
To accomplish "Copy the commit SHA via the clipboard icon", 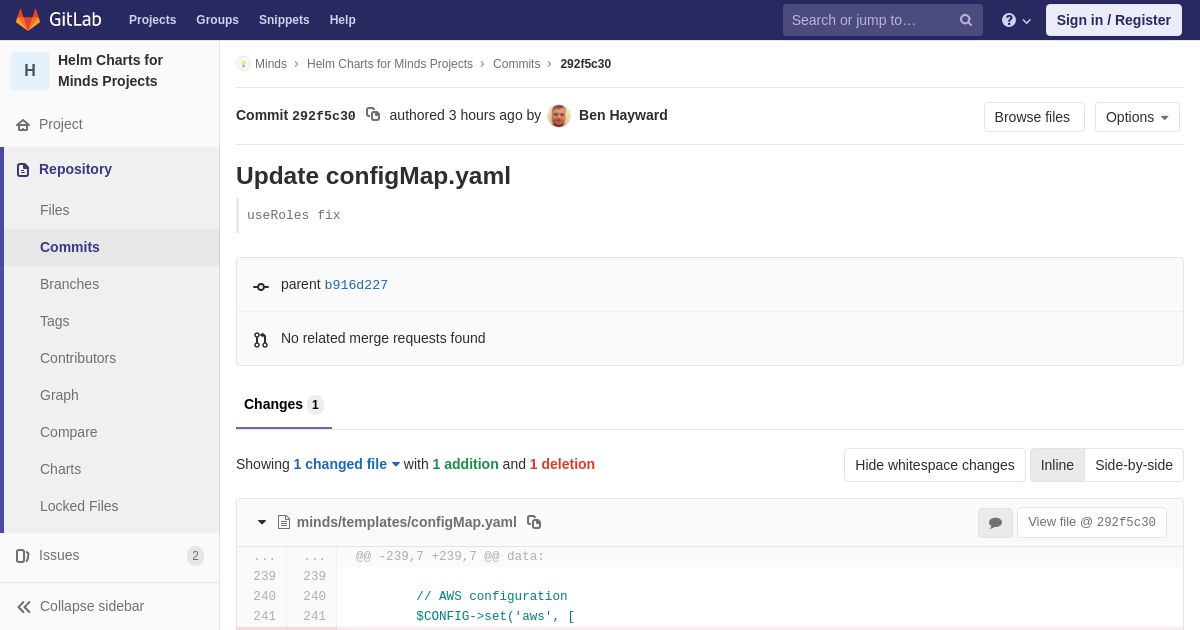I will click(x=373, y=115).
